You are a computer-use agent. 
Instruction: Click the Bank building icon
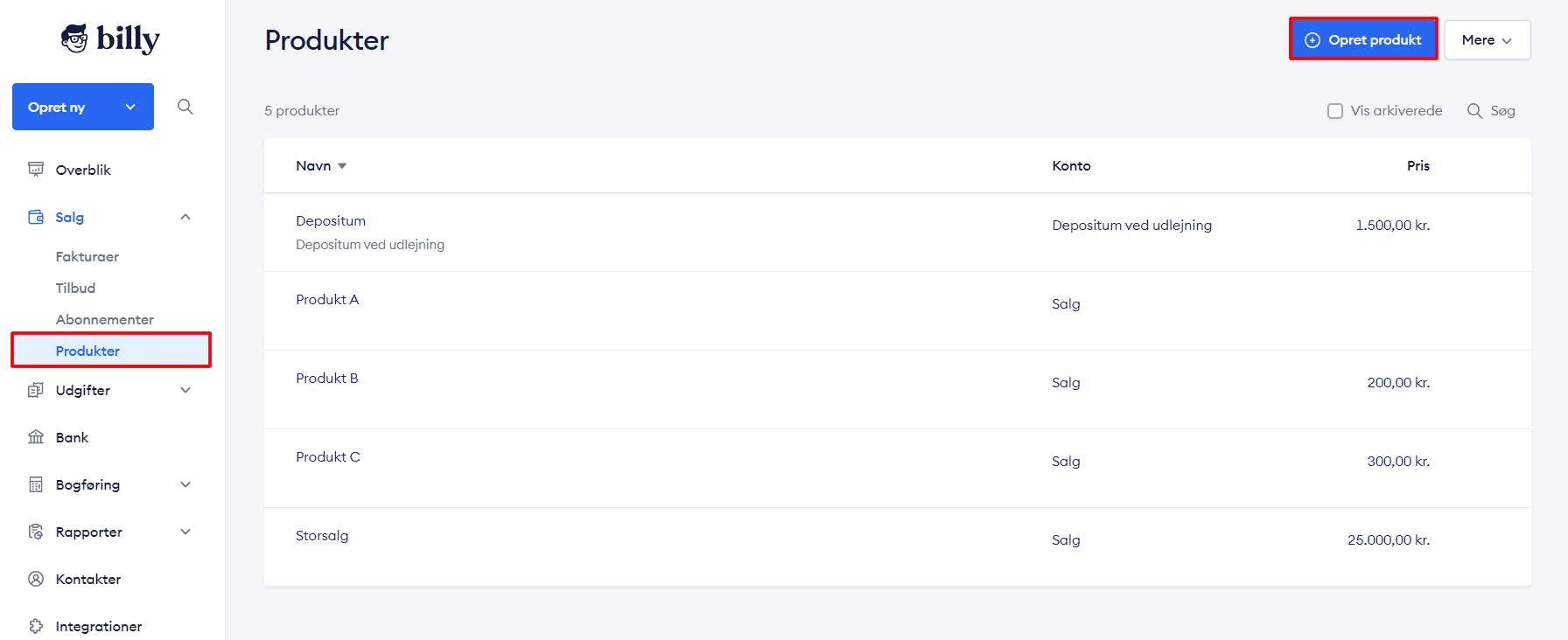coord(36,437)
